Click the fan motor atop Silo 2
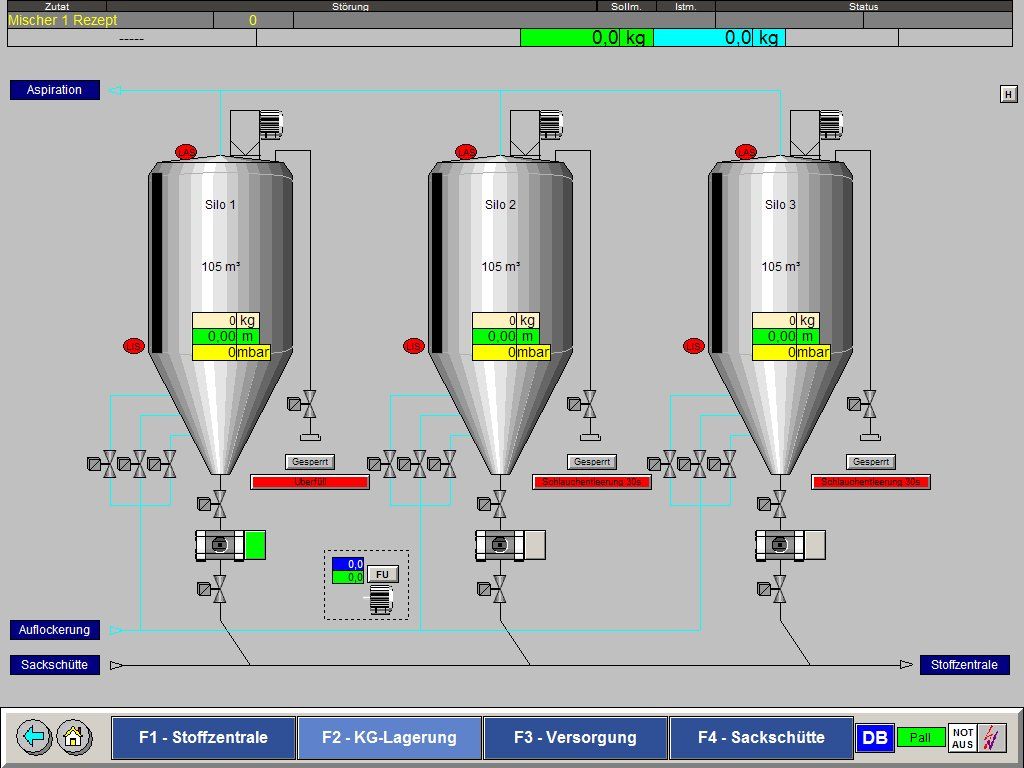This screenshot has height=768, width=1024. (x=550, y=124)
